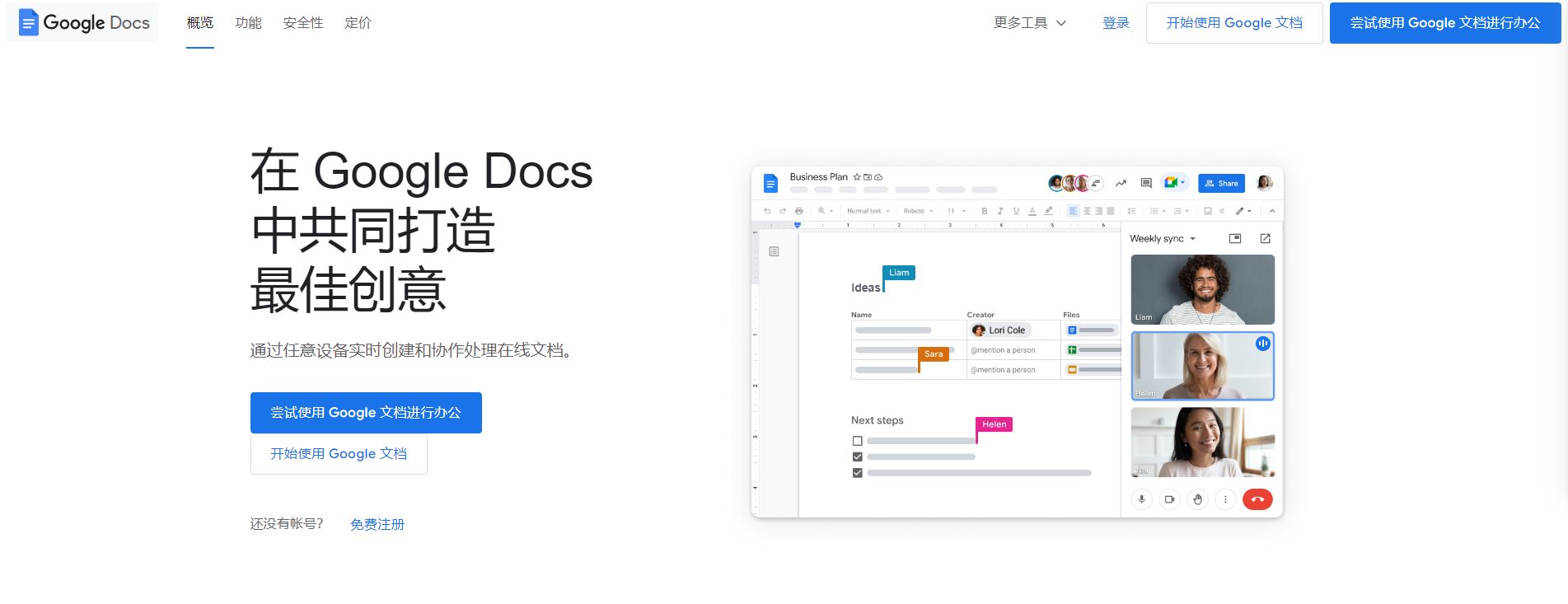Click the redo arrow in the toolbar

[x=783, y=211]
